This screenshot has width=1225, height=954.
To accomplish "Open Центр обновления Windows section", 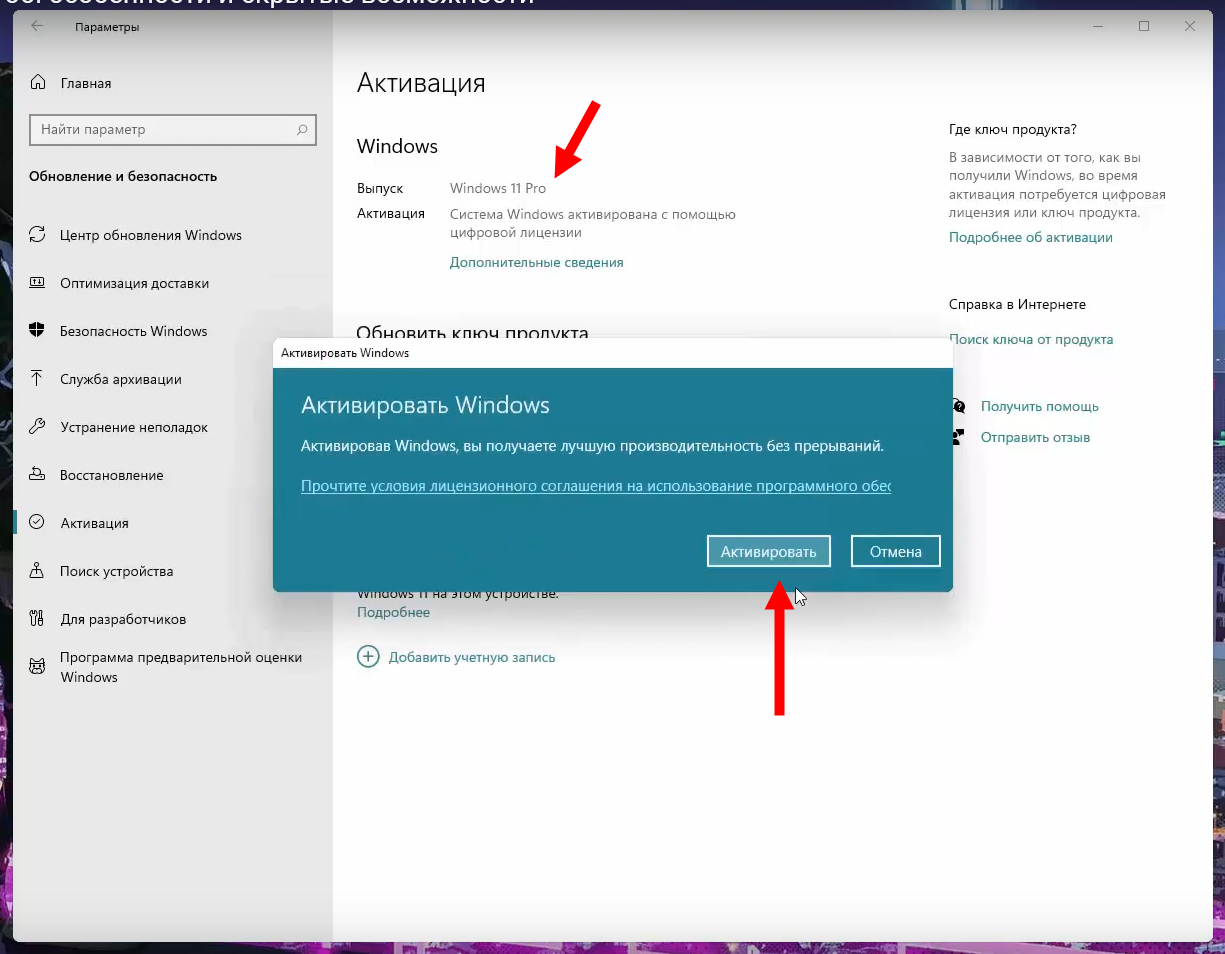I will tap(173, 235).
